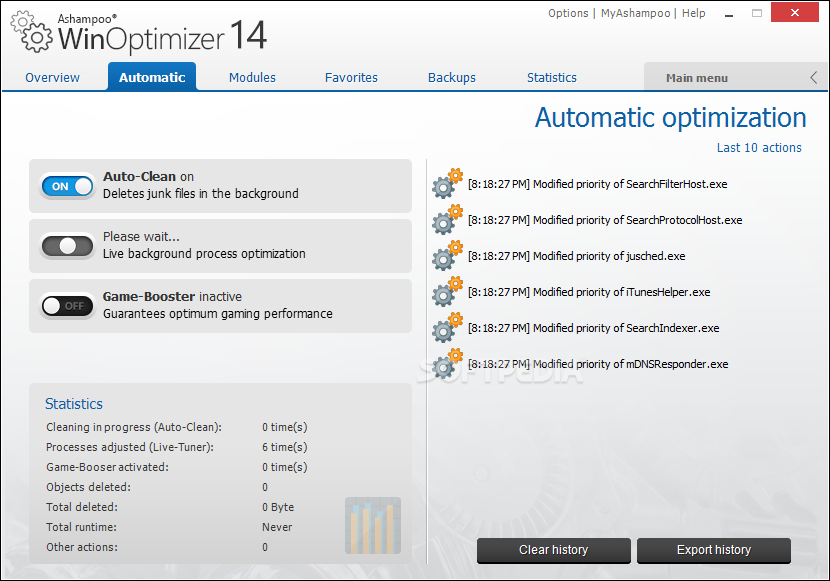This screenshot has height=581, width=830.
Task: Open the Options link
Action: (x=568, y=13)
